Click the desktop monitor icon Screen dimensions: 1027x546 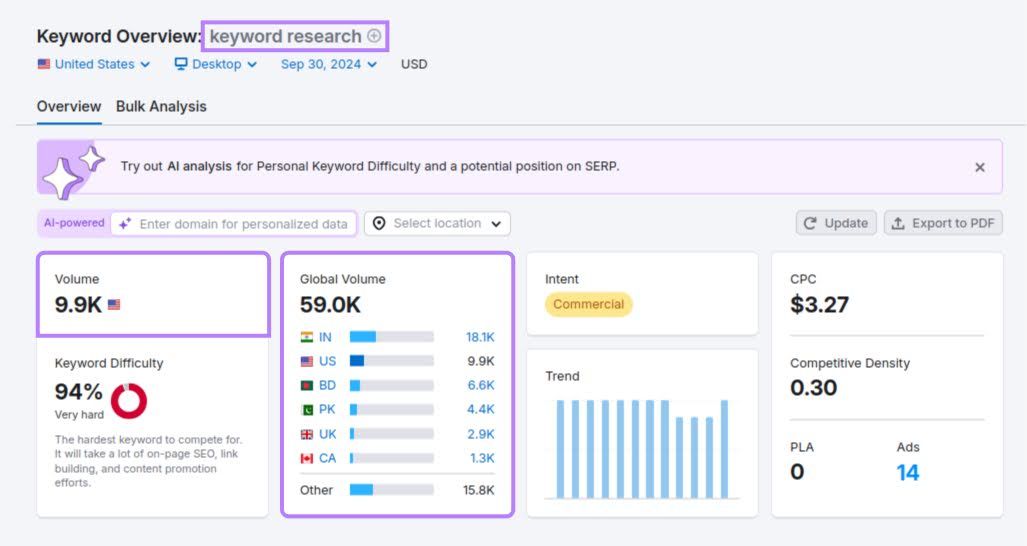pyautogui.click(x=181, y=64)
